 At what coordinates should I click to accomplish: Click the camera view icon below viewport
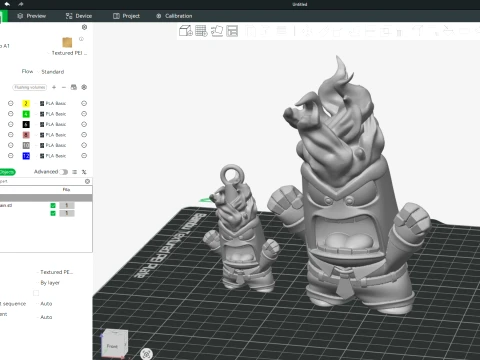146,354
